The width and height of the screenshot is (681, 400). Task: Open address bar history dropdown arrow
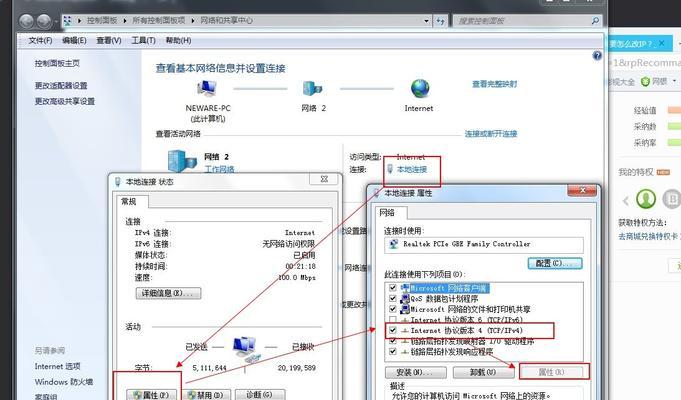point(426,21)
